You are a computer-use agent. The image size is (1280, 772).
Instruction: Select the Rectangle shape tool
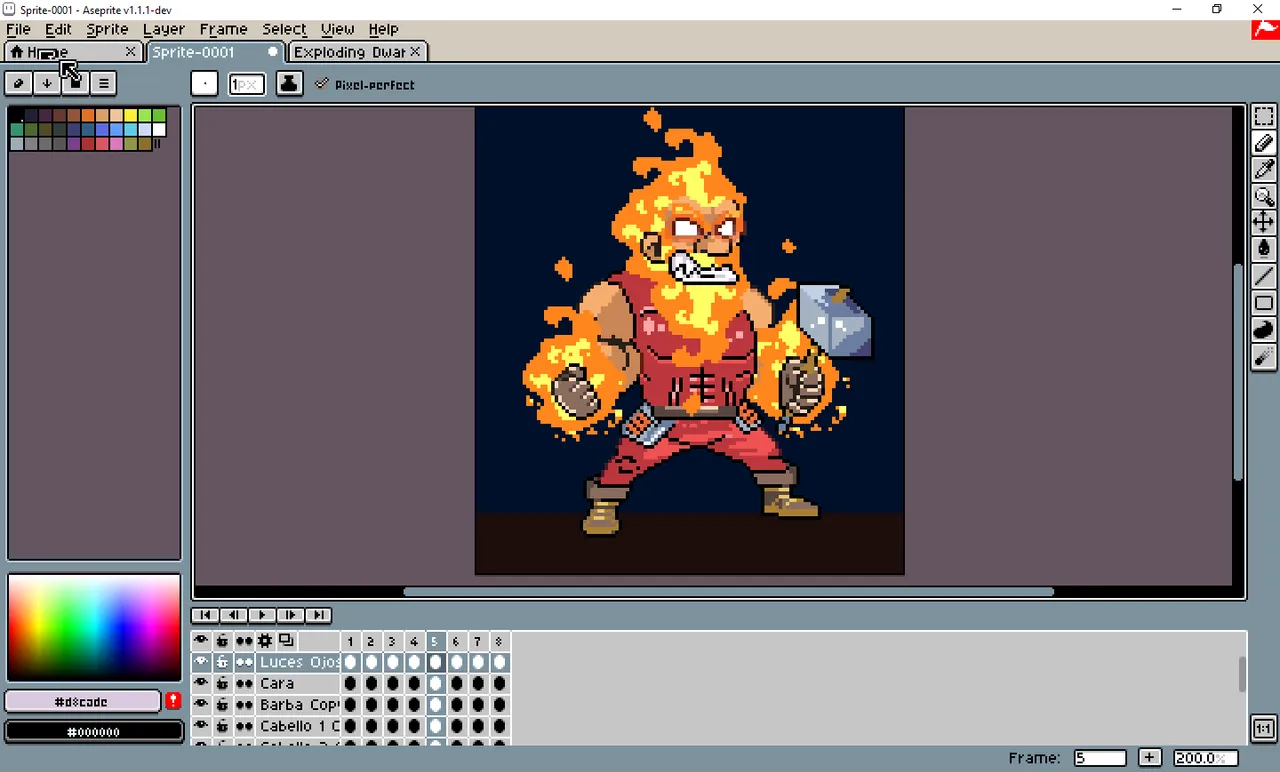(1263, 303)
